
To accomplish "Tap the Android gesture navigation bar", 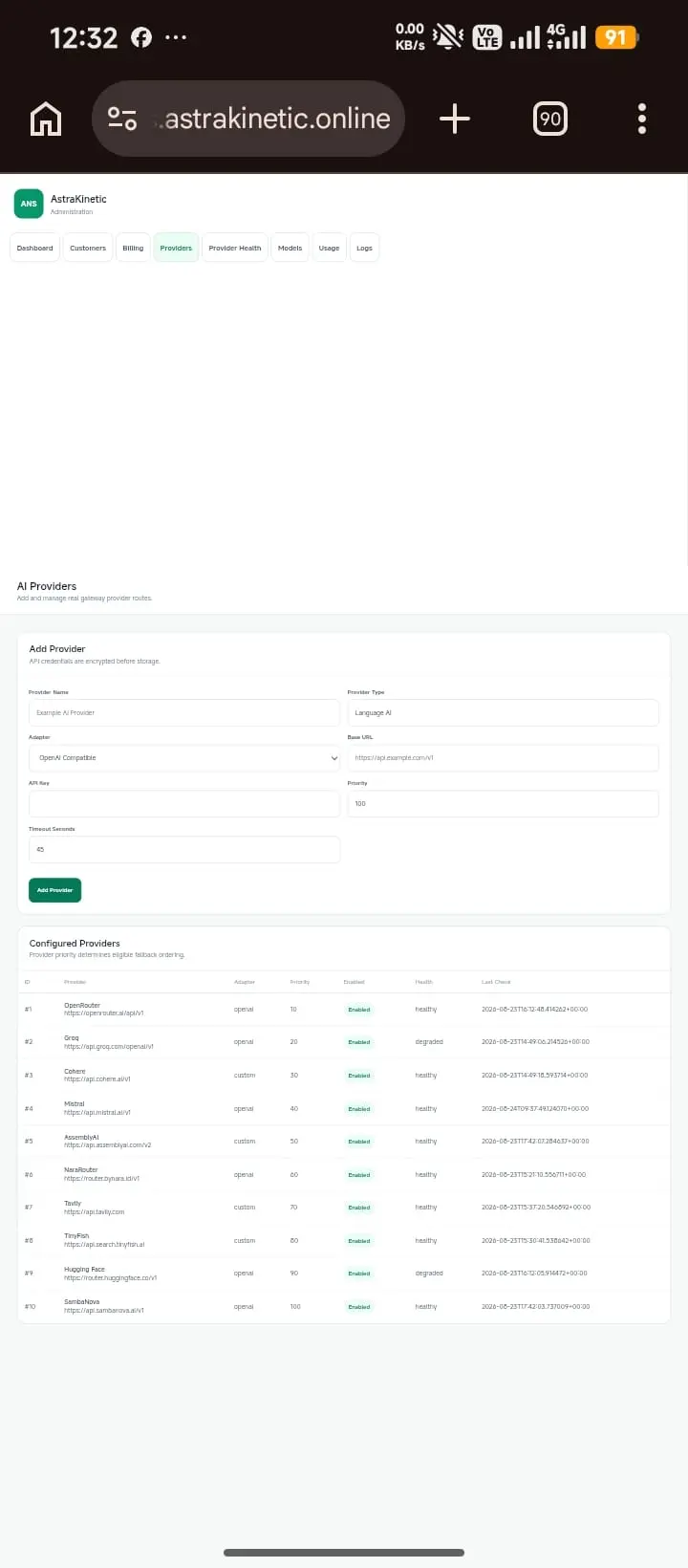I will [344, 1553].
